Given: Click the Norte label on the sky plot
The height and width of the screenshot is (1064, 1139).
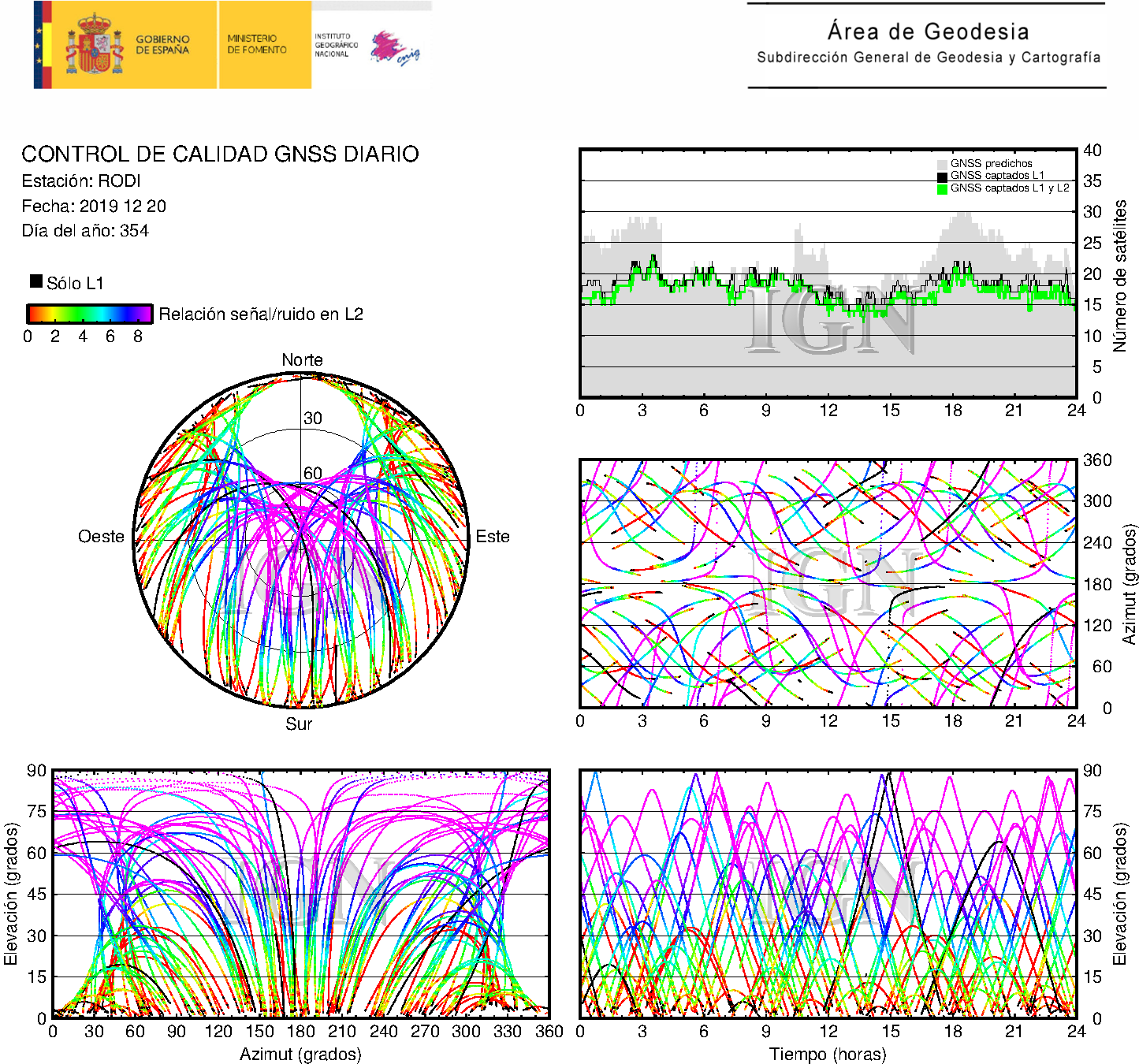Looking at the screenshot, I should coord(302,360).
